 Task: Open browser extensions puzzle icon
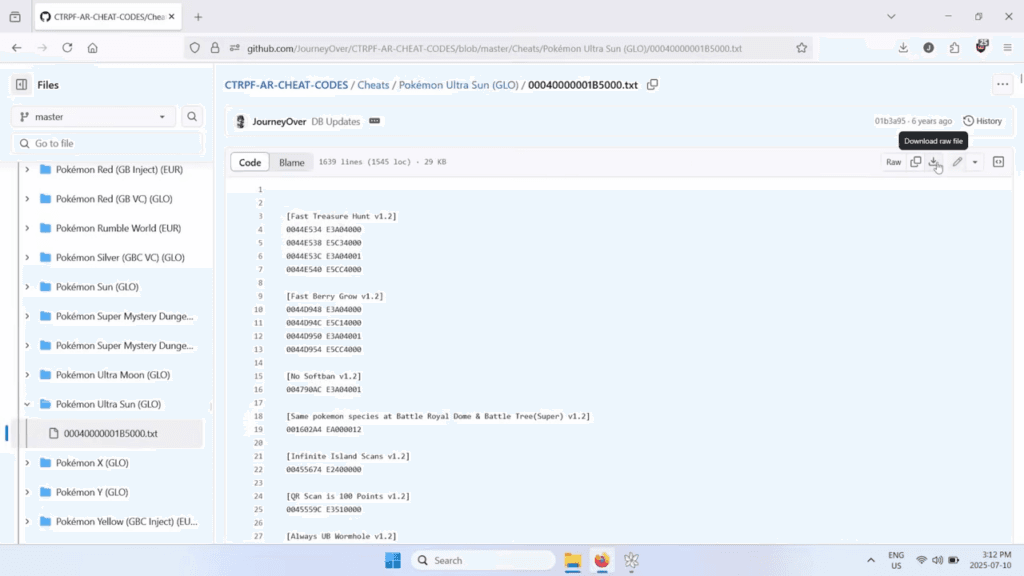(955, 48)
